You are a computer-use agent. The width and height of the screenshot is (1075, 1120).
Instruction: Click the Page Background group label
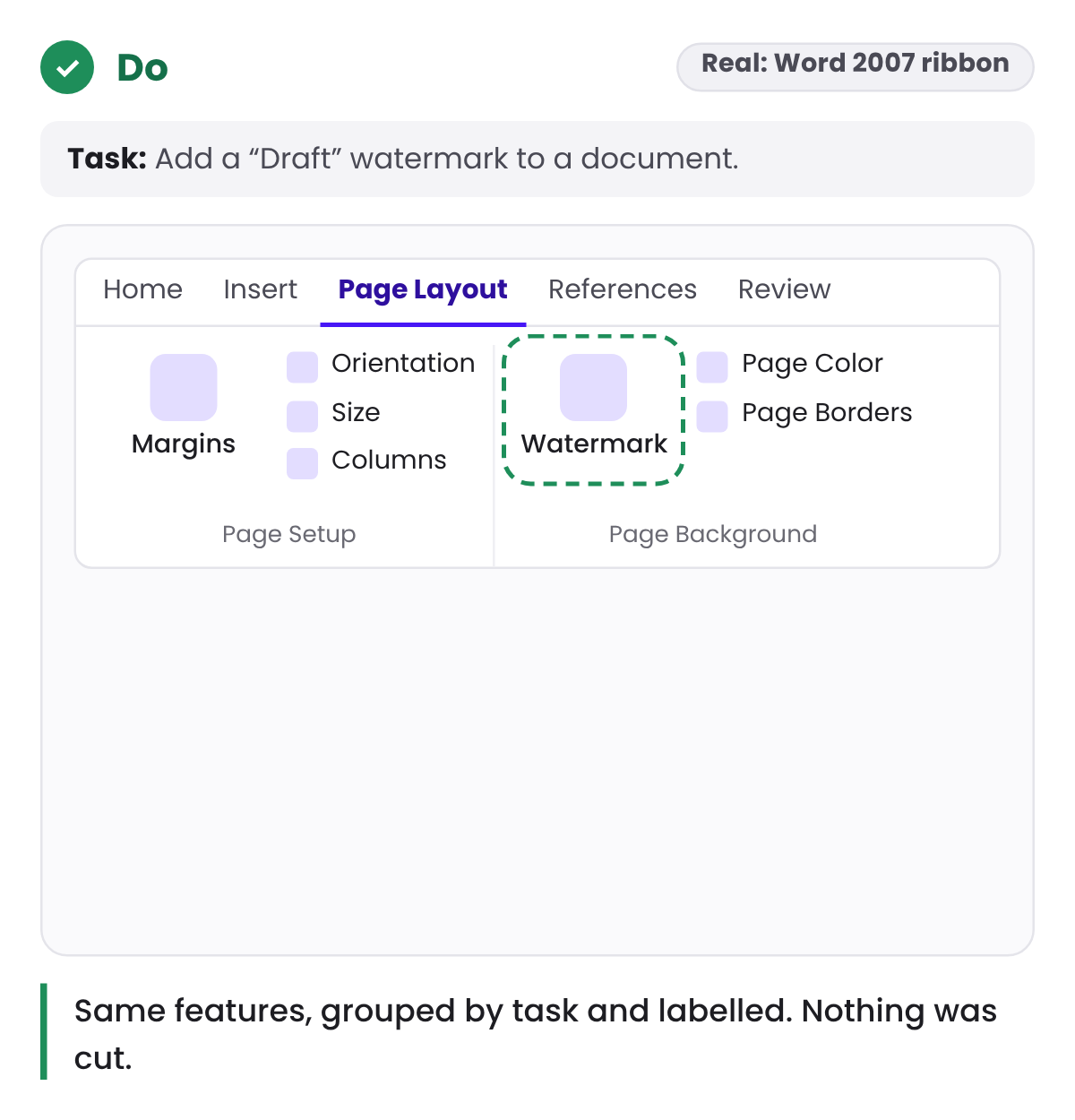[713, 535]
